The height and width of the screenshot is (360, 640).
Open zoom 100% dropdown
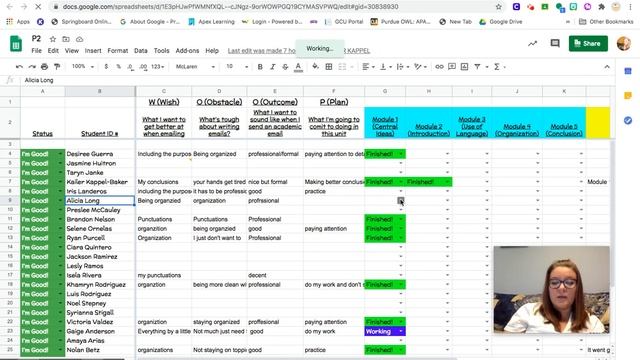83,67
